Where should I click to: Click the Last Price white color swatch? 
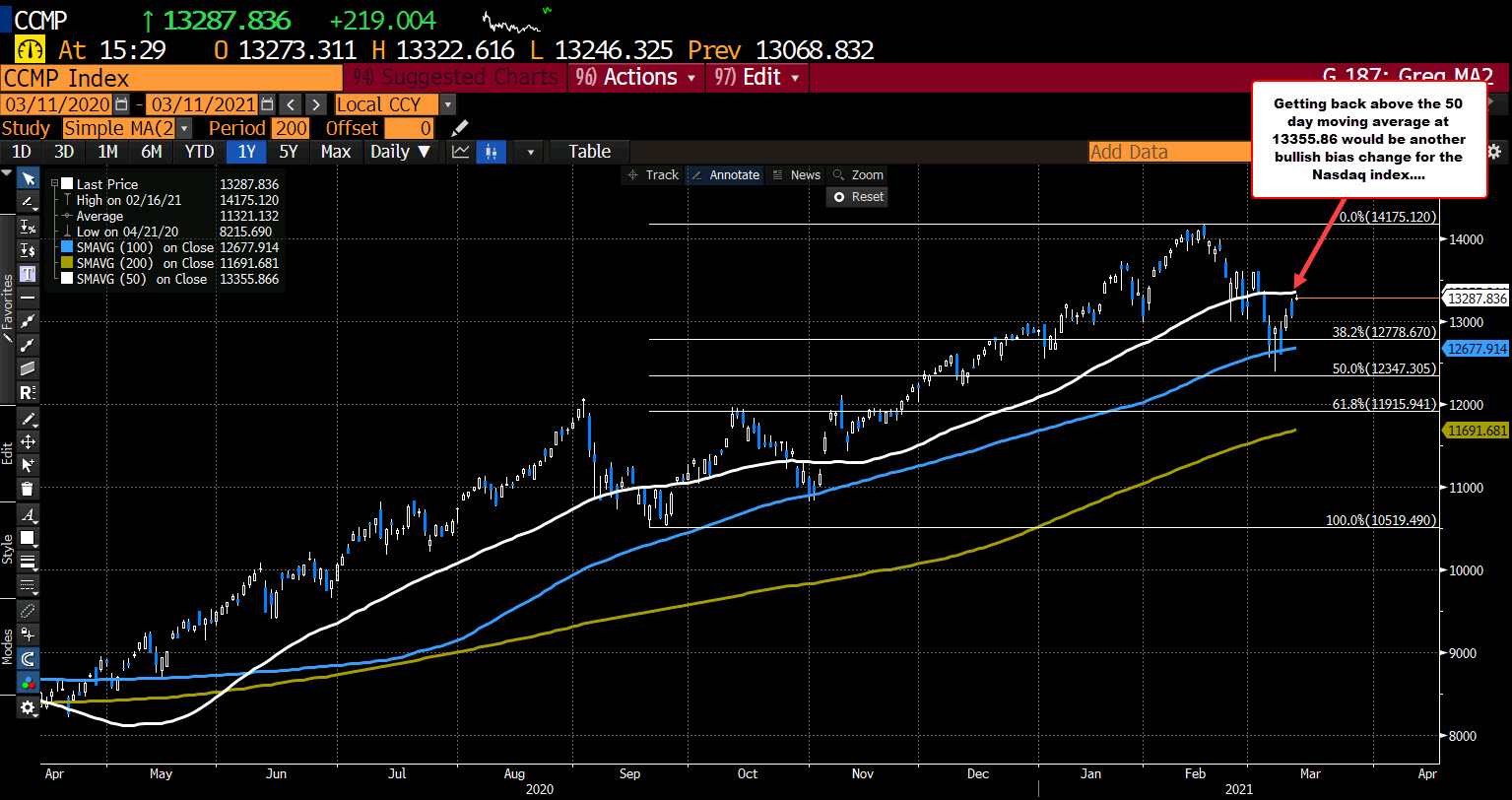pyautogui.click(x=66, y=184)
